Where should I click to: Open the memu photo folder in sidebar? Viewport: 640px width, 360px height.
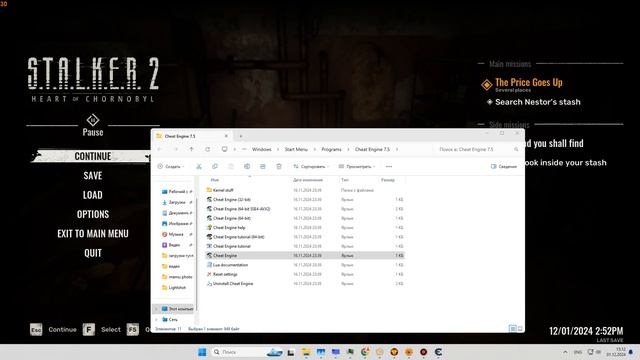pos(177,277)
